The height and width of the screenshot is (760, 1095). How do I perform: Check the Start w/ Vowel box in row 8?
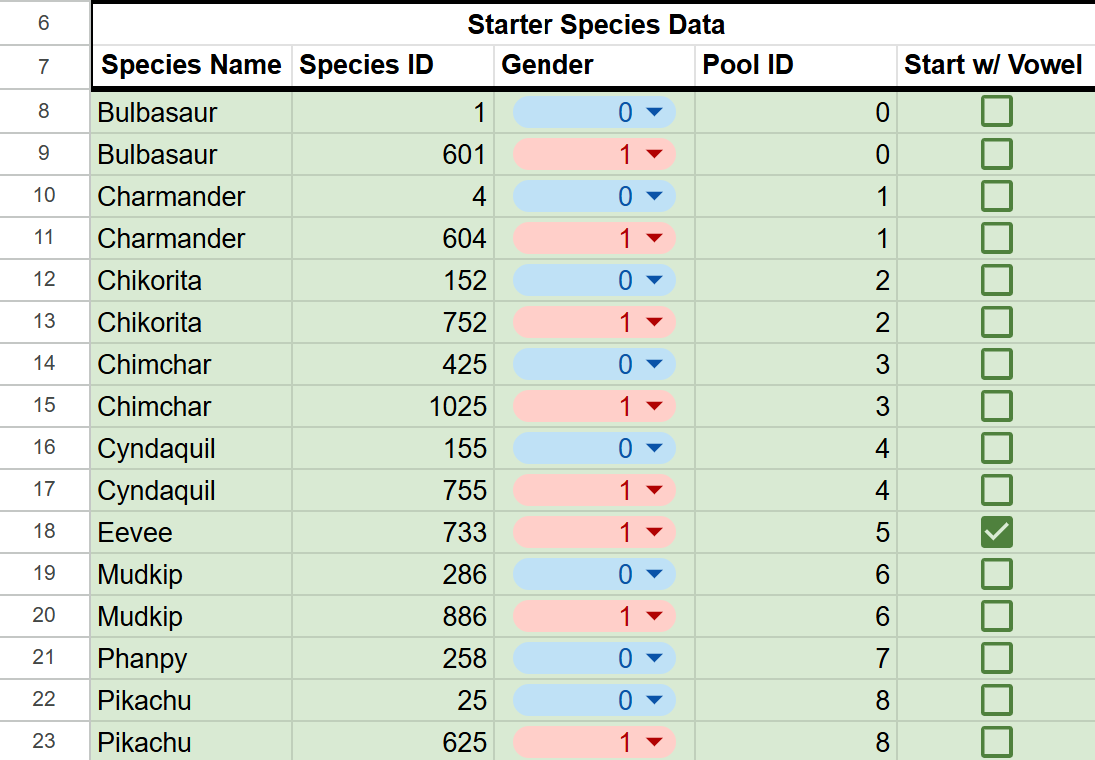coord(996,112)
